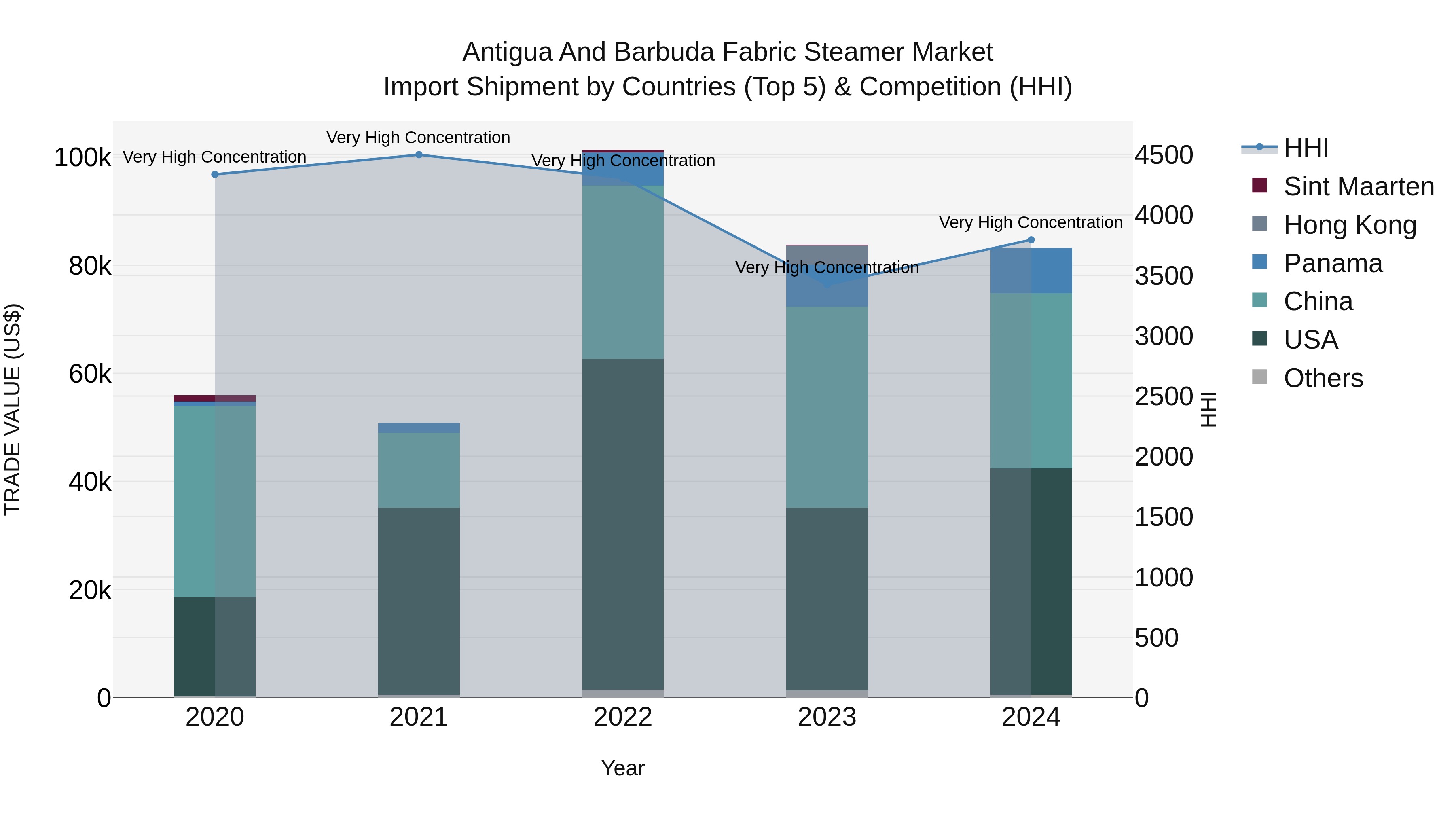The image size is (1456, 819).
Task: Click the Year axis title
Action: pyautogui.click(x=623, y=769)
